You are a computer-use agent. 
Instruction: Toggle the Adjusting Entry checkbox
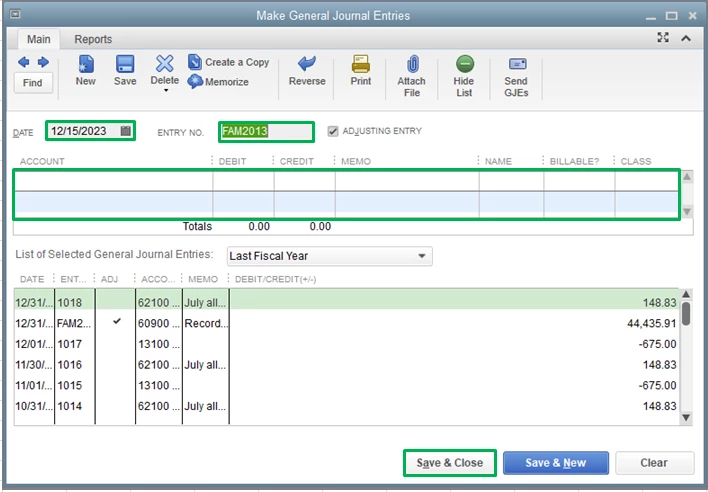tap(333, 131)
